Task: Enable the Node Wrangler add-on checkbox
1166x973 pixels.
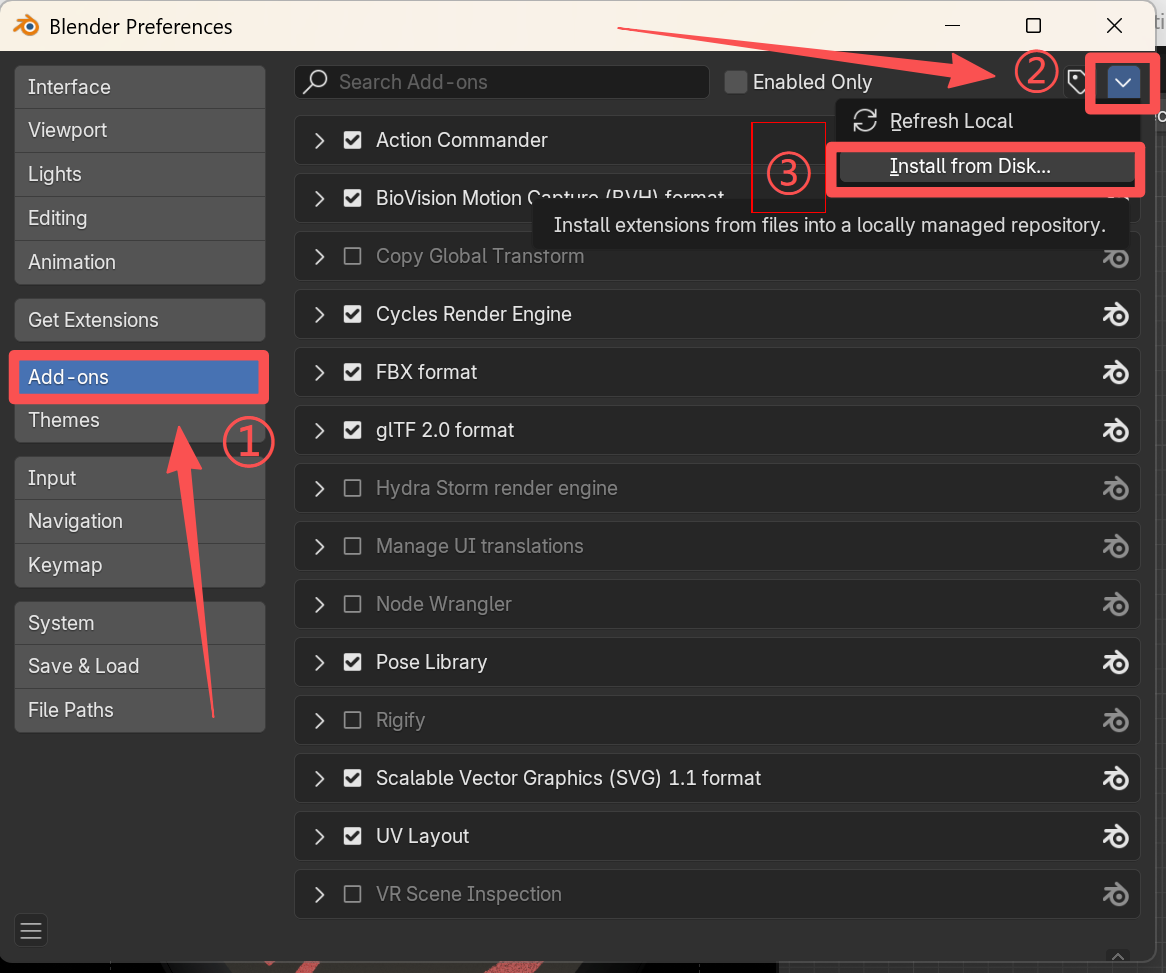Action: click(352, 604)
